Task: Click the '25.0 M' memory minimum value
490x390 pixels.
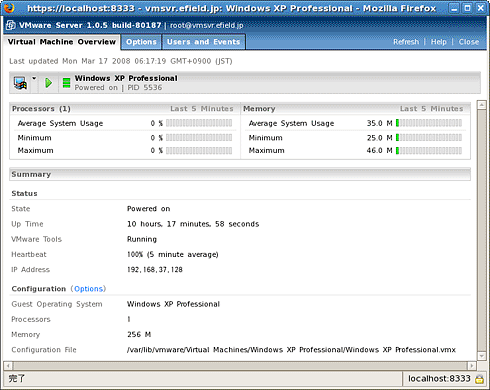Action: pyautogui.click(x=380, y=138)
